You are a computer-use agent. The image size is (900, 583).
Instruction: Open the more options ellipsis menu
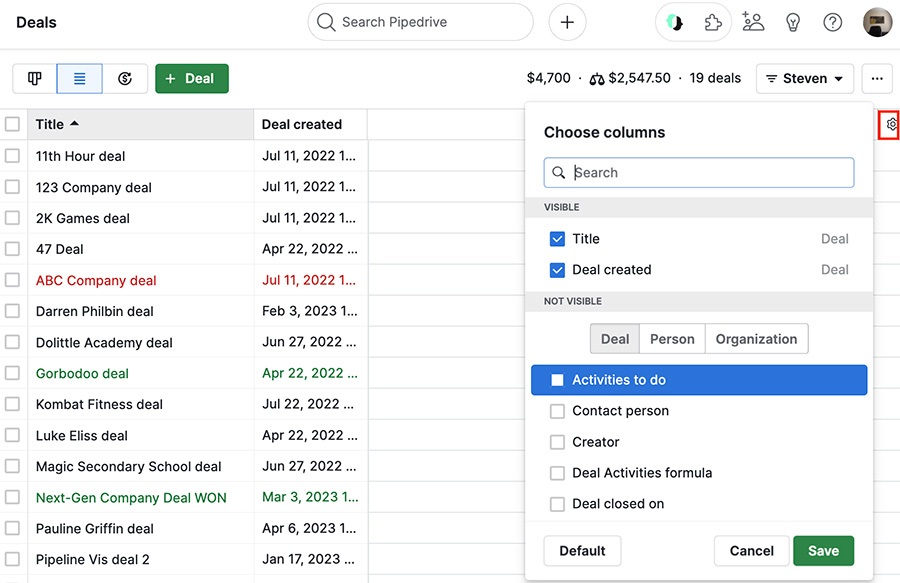pyautogui.click(x=877, y=77)
